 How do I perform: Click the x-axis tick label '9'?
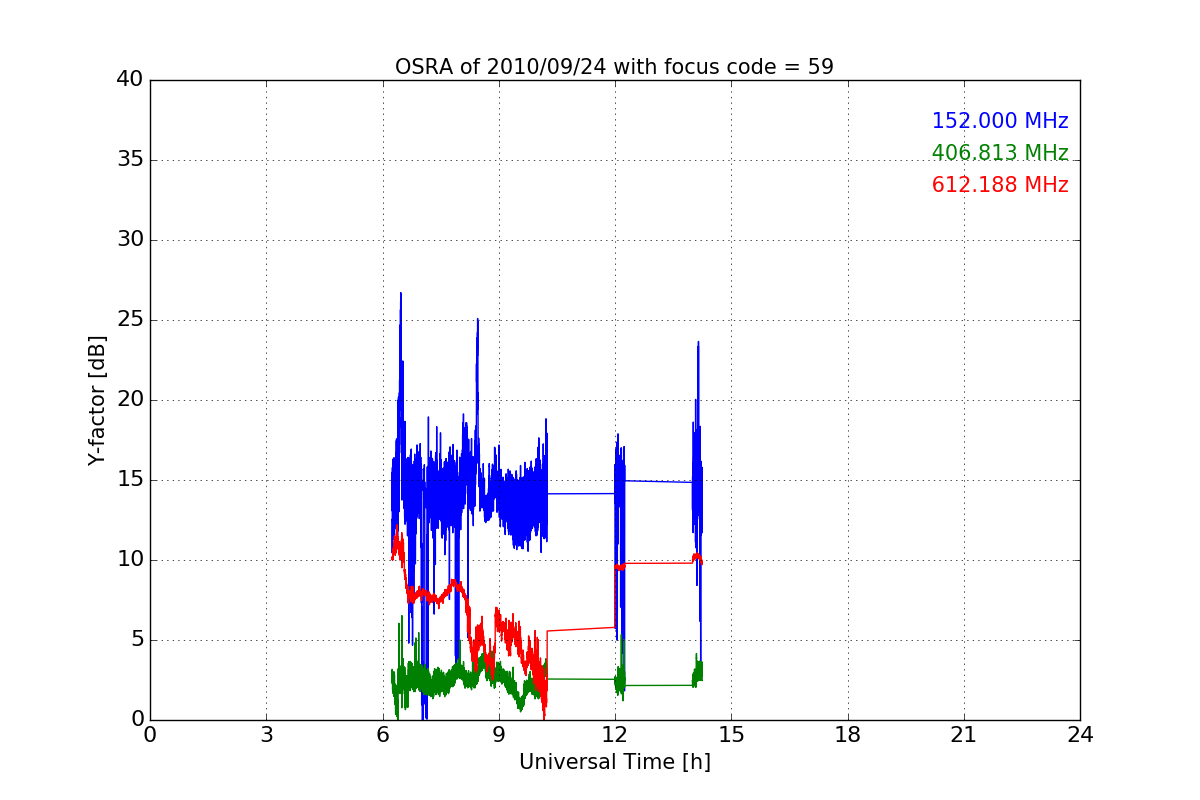point(499,735)
